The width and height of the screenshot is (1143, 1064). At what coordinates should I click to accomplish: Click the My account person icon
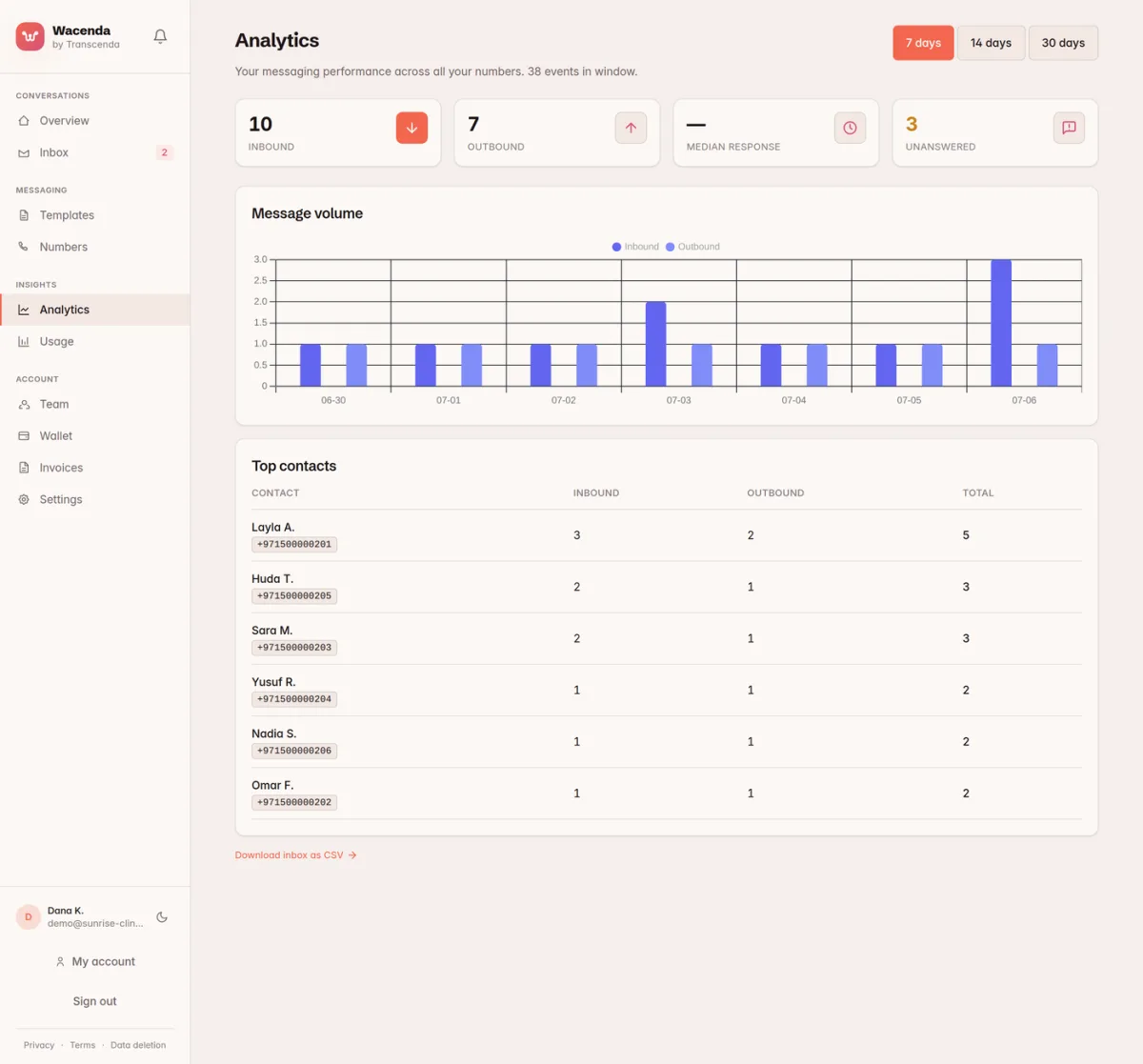pos(60,962)
